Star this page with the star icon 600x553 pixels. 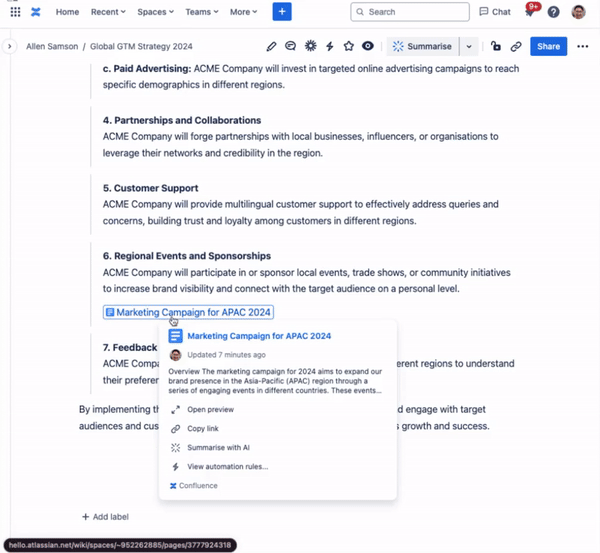pyautogui.click(x=349, y=46)
